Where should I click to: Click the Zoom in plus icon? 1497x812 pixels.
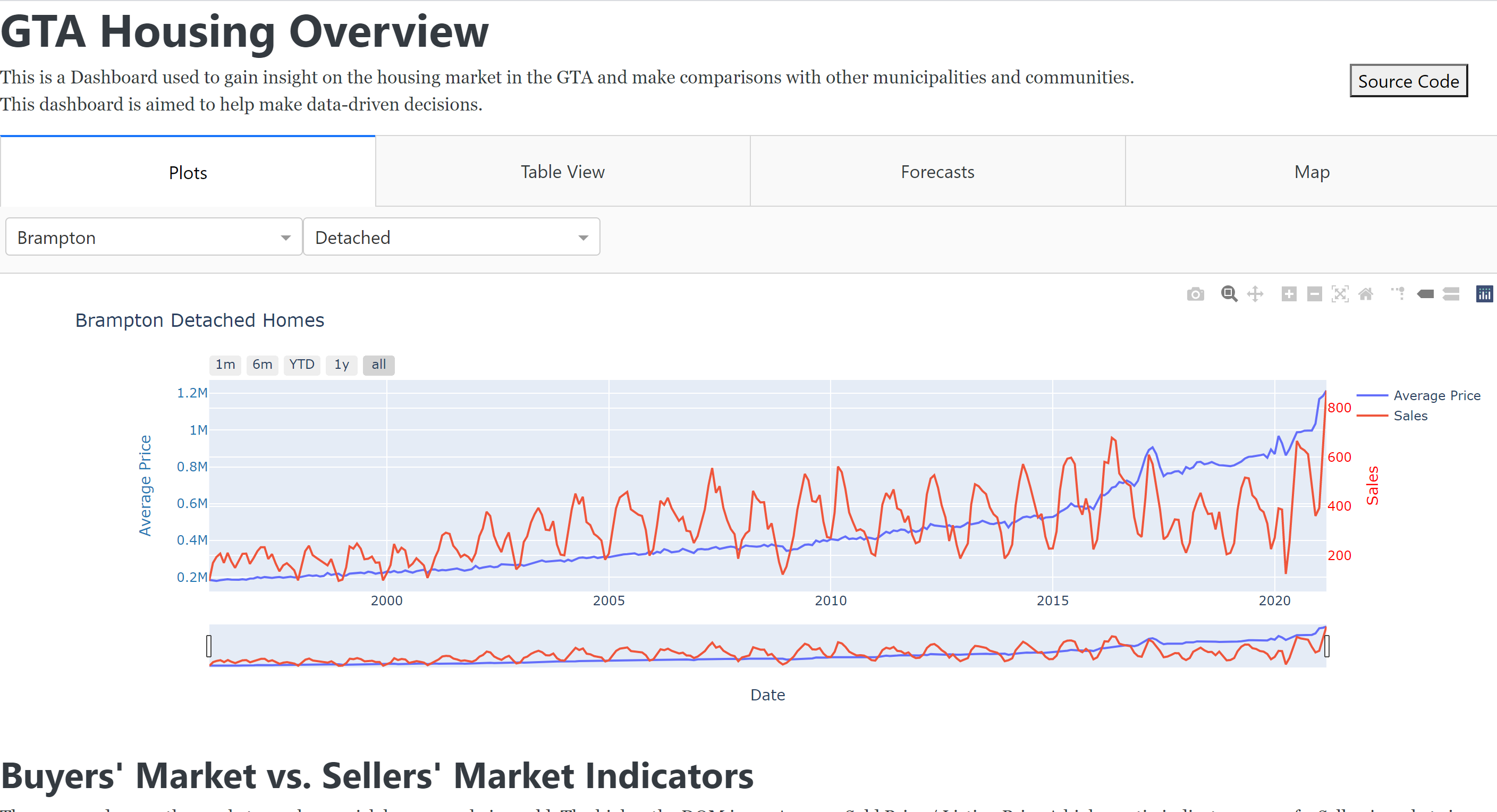(x=1288, y=294)
